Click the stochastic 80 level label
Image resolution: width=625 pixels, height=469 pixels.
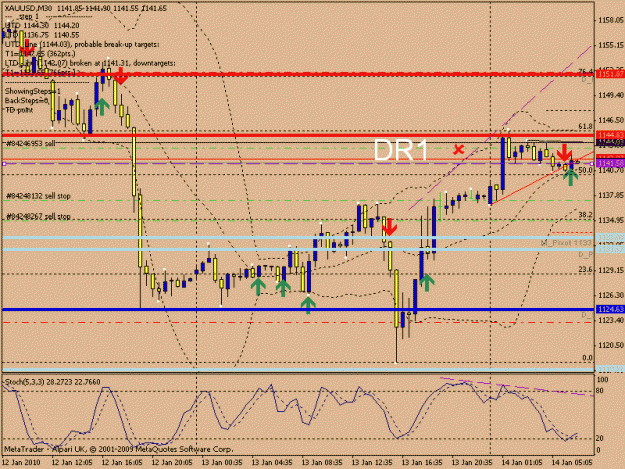tap(599, 391)
